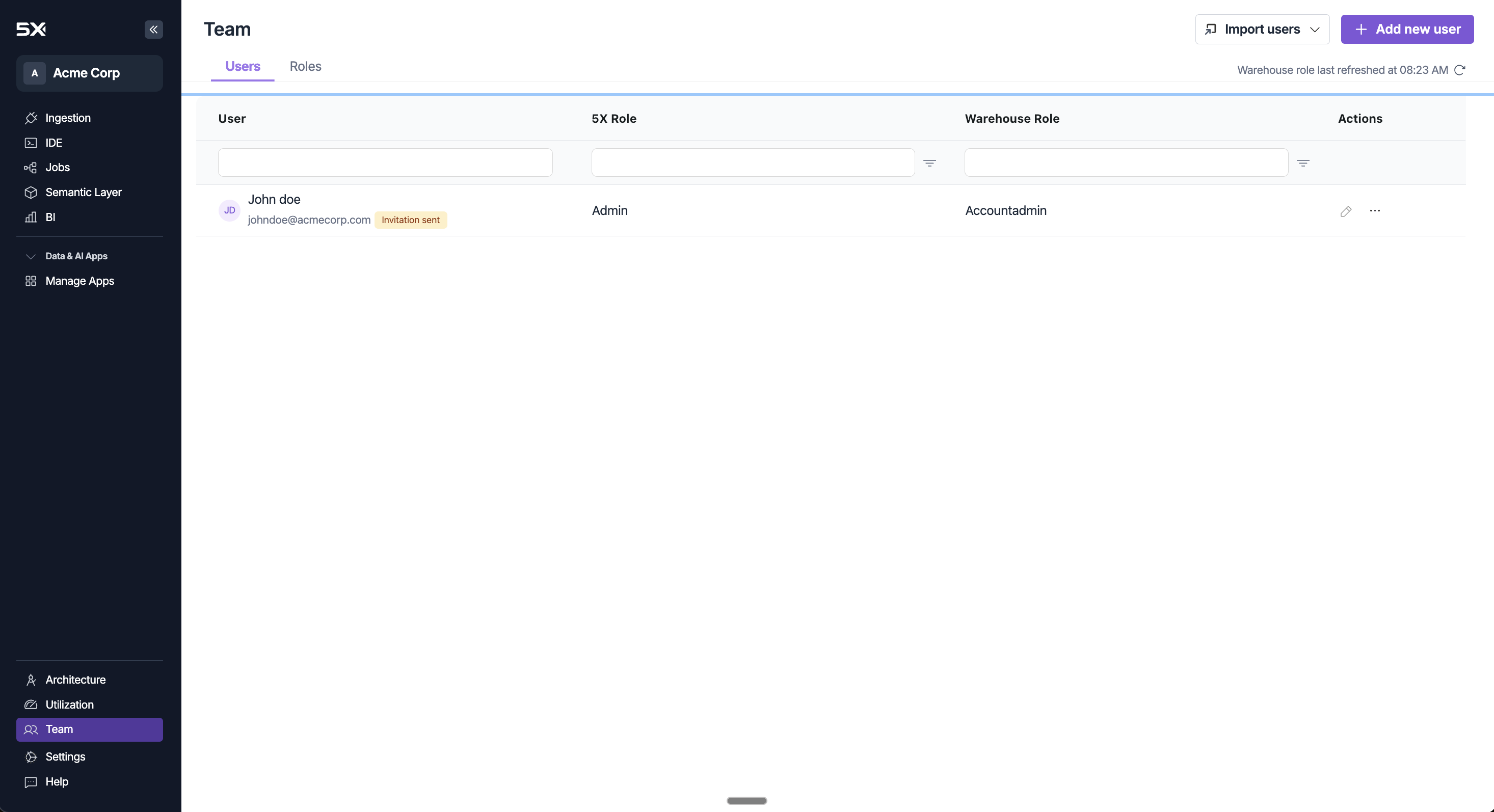Image resolution: width=1494 pixels, height=812 pixels.
Task: Select the Users tab
Action: pyautogui.click(x=243, y=67)
